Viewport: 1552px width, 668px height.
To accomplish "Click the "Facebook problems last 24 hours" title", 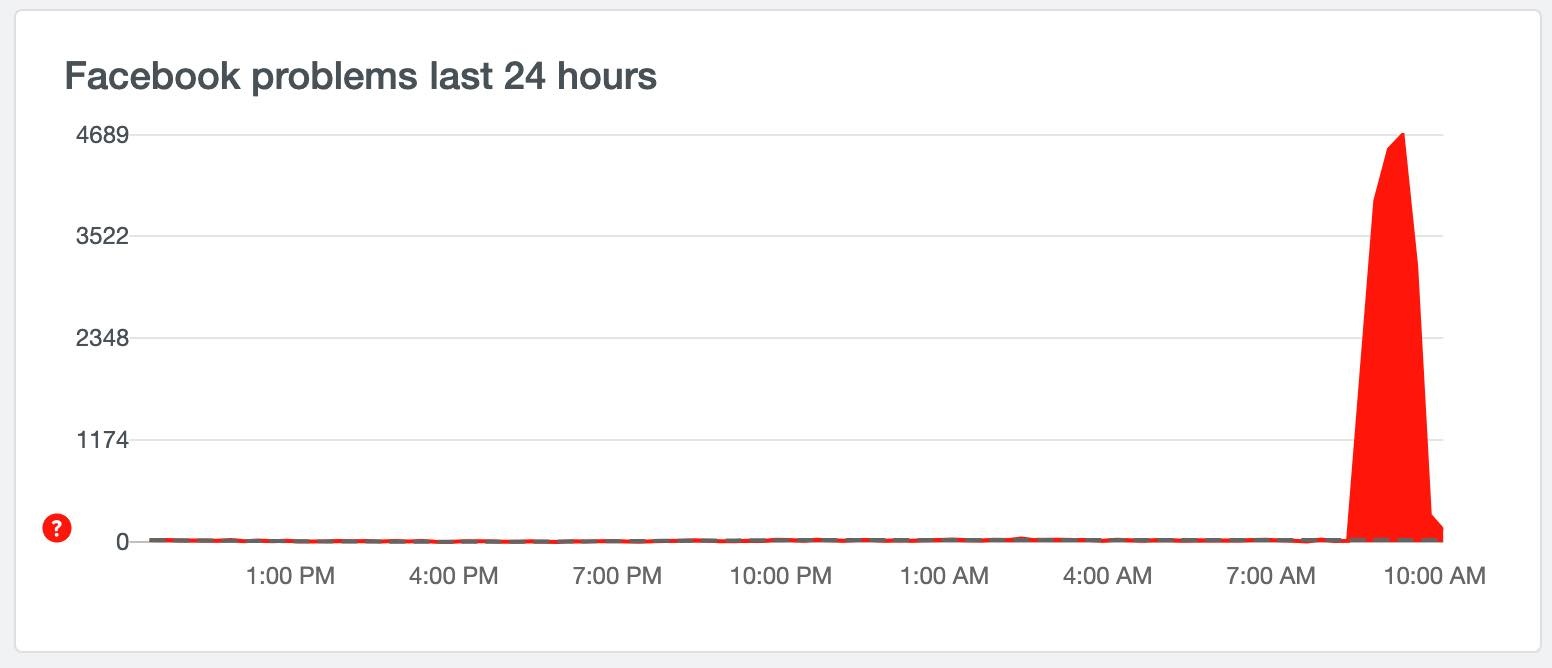I will click(360, 76).
